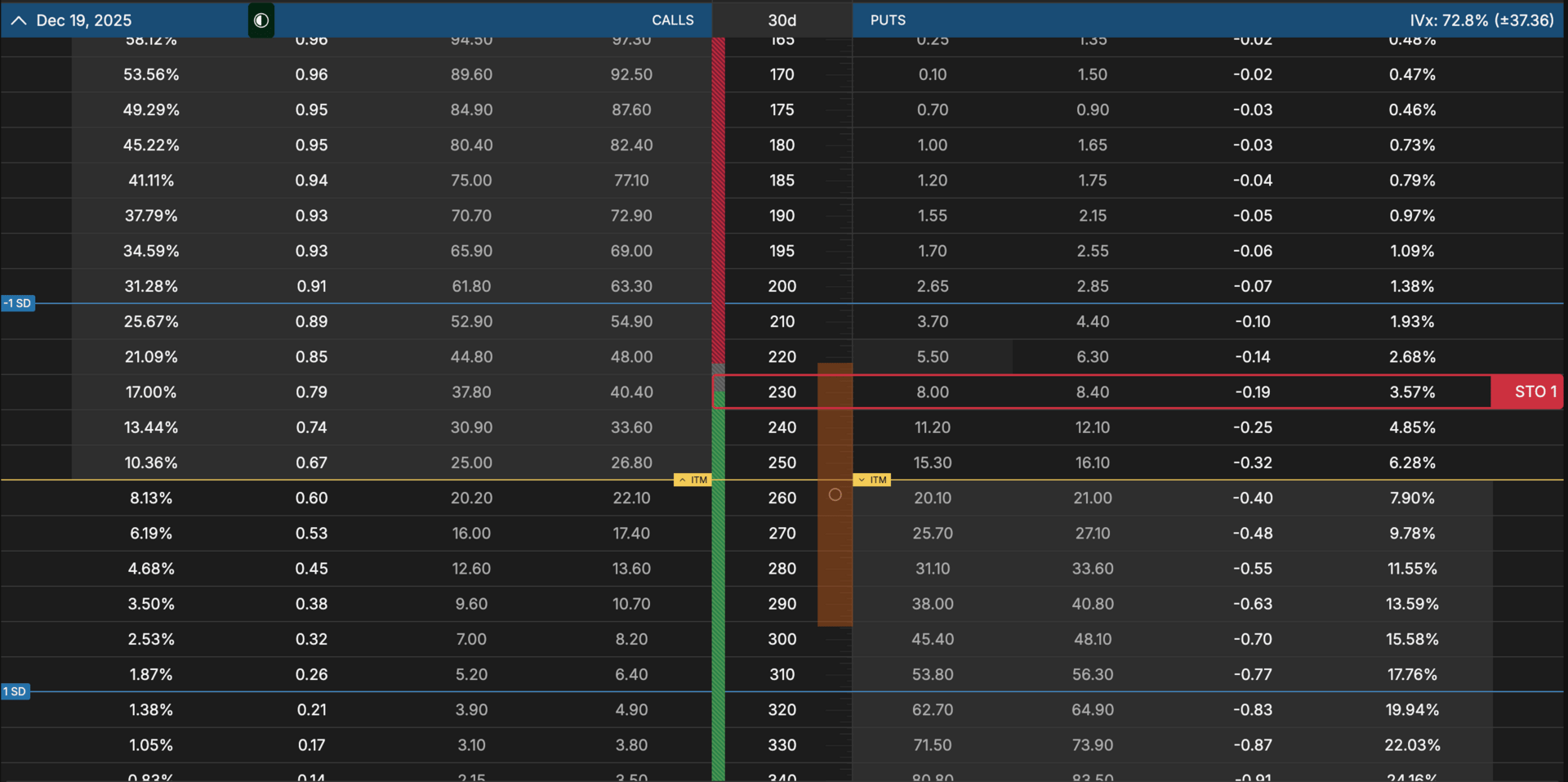Click the -1 SD marker label
This screenshot has height=782, width=1568.
[x=18, y=303]
